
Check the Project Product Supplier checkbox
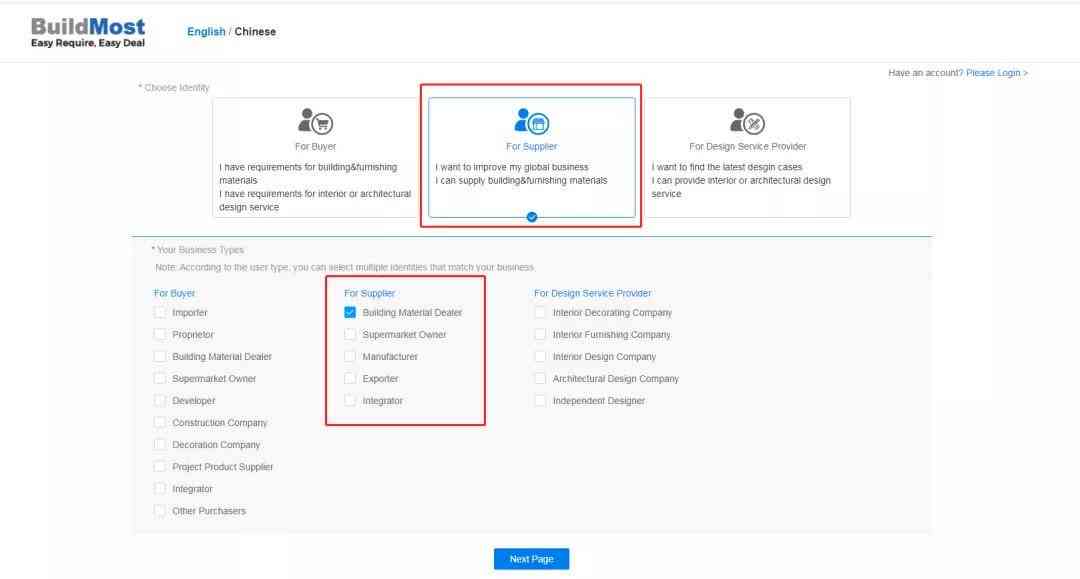pyautogui.click(x=160, y=467)
